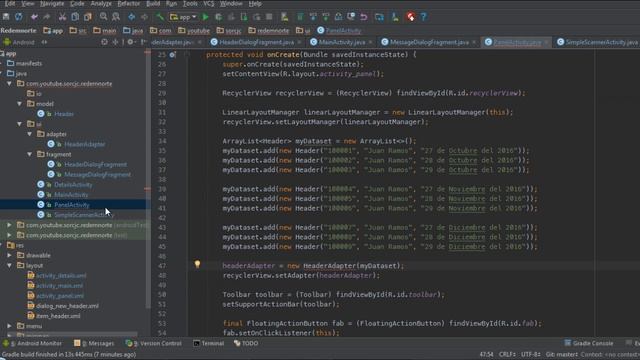Click the Cut scissors icon
The width and height of the screenshot is (640, 360).
[62, 17]
